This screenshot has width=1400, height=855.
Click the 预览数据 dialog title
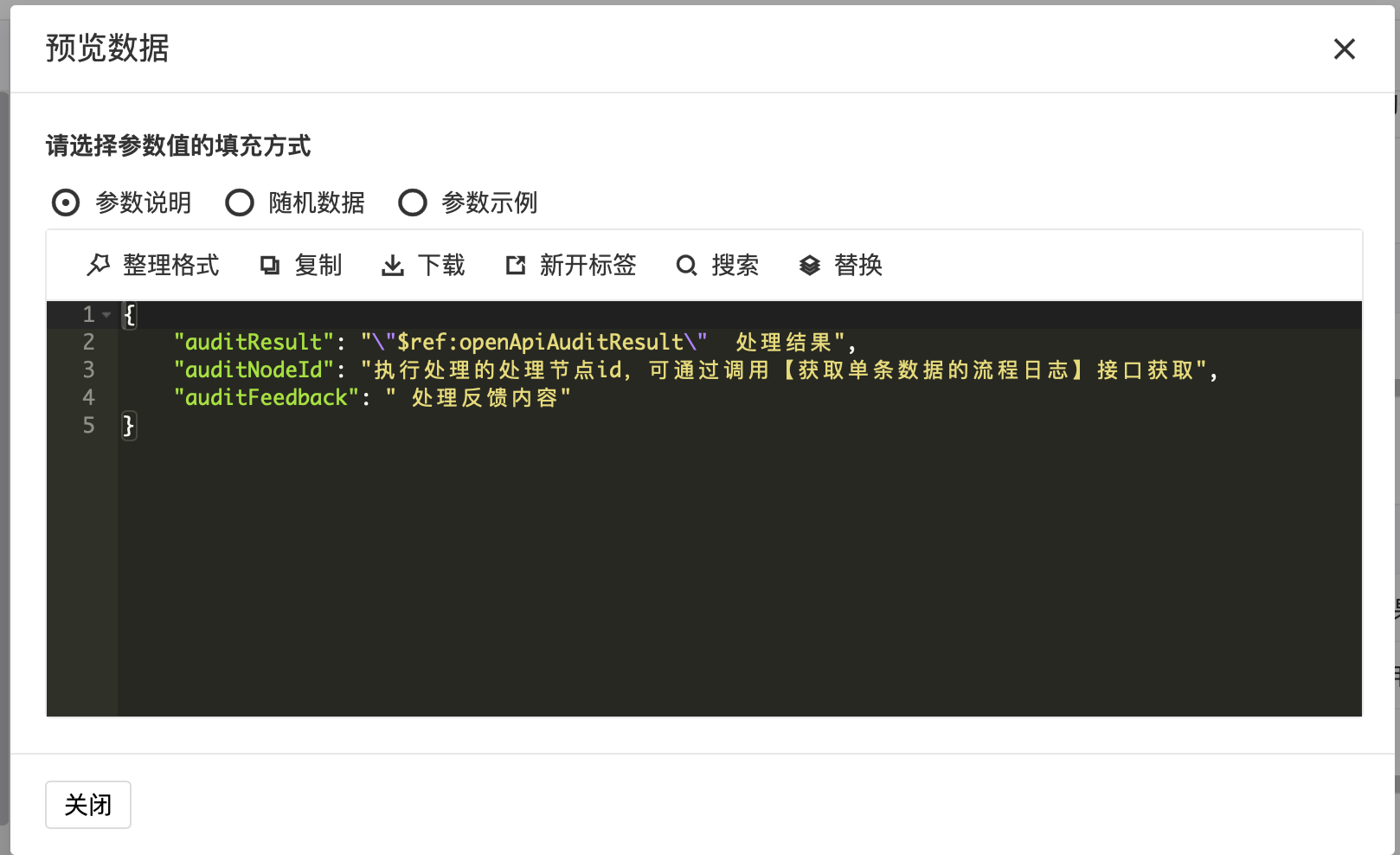click(107, 48)
